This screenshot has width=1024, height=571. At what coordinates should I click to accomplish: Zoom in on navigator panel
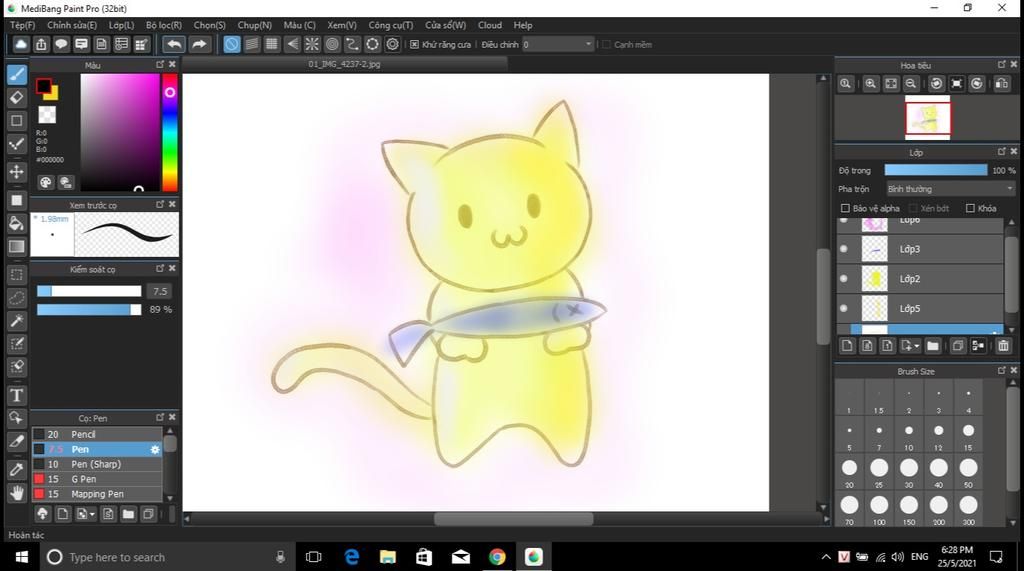click(871, 84)
